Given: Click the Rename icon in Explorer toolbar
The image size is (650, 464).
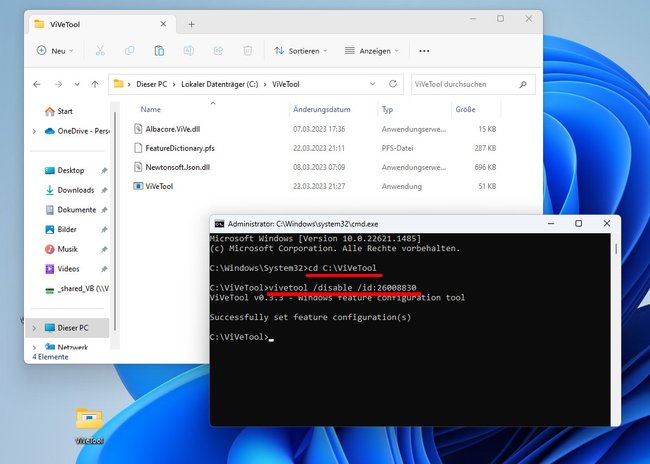Looking at the screenshot, I should tap(189, 51).
